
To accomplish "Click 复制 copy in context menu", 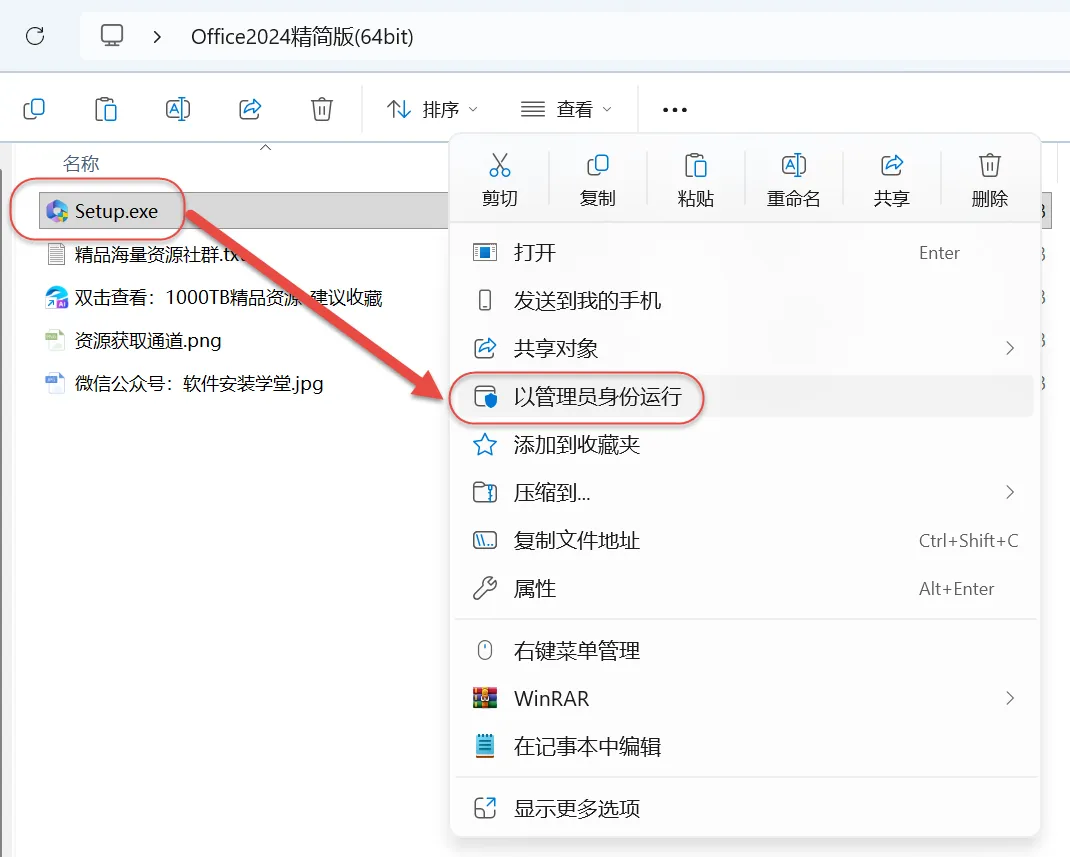I will (597, 180).
